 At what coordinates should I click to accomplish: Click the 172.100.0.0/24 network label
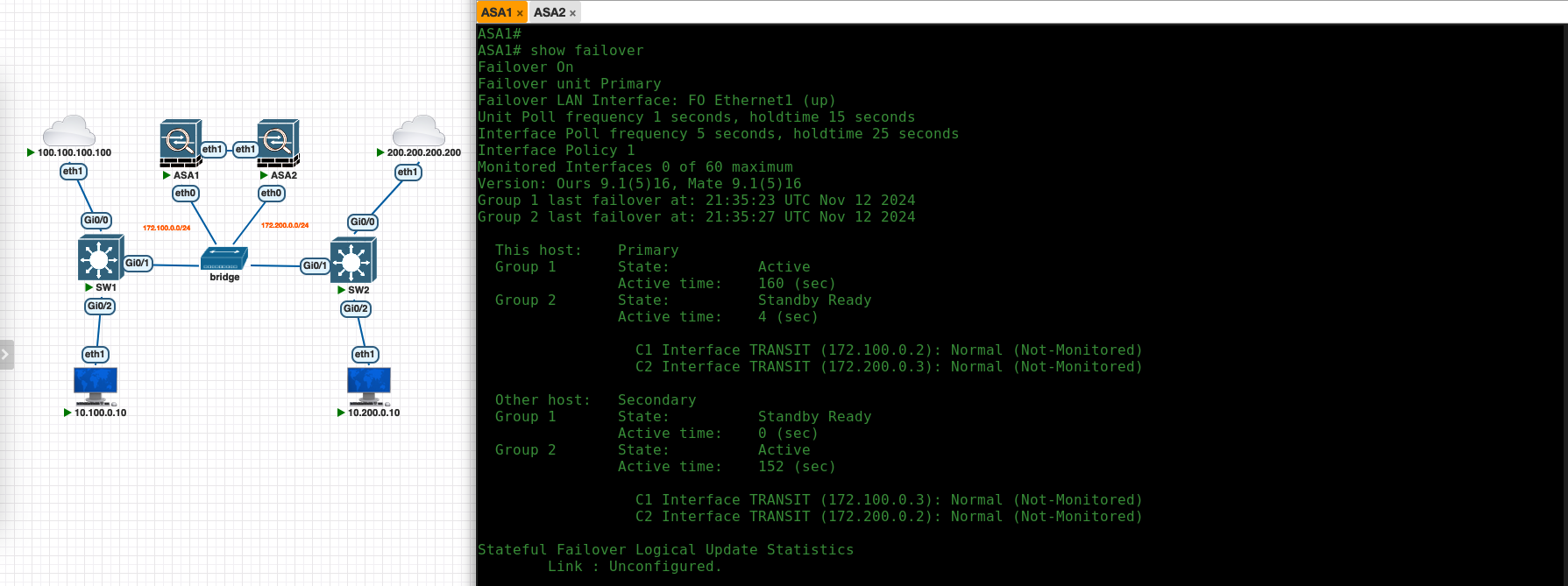point(167,228)
